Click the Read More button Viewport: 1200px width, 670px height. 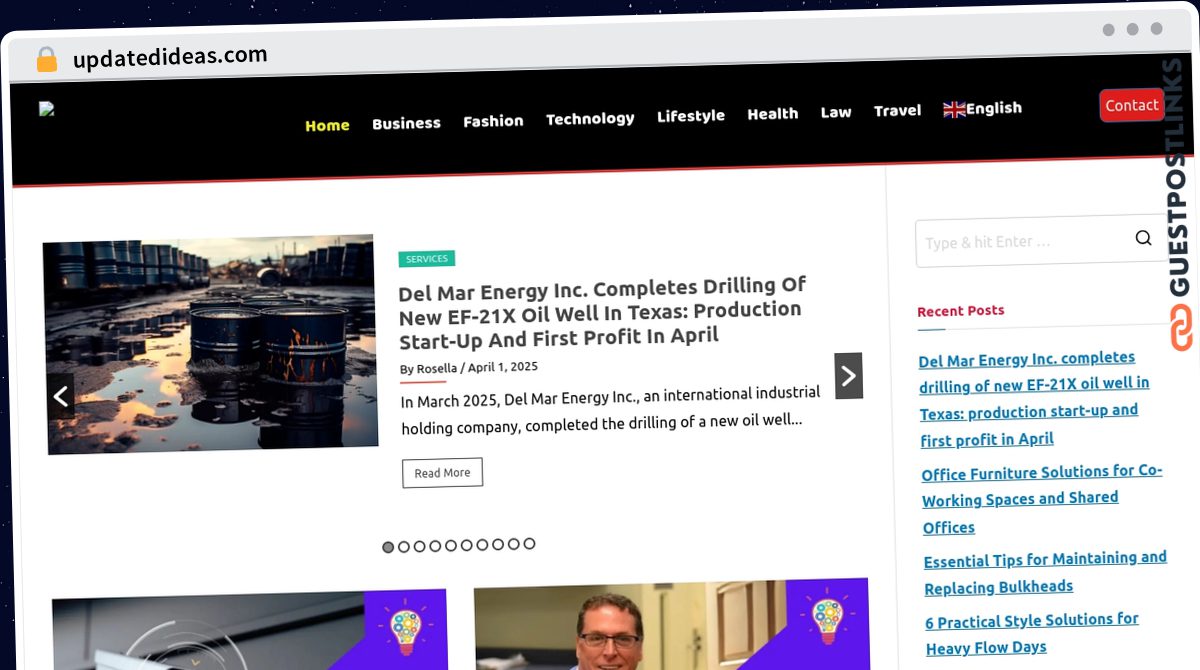click(x=442, y=473)
